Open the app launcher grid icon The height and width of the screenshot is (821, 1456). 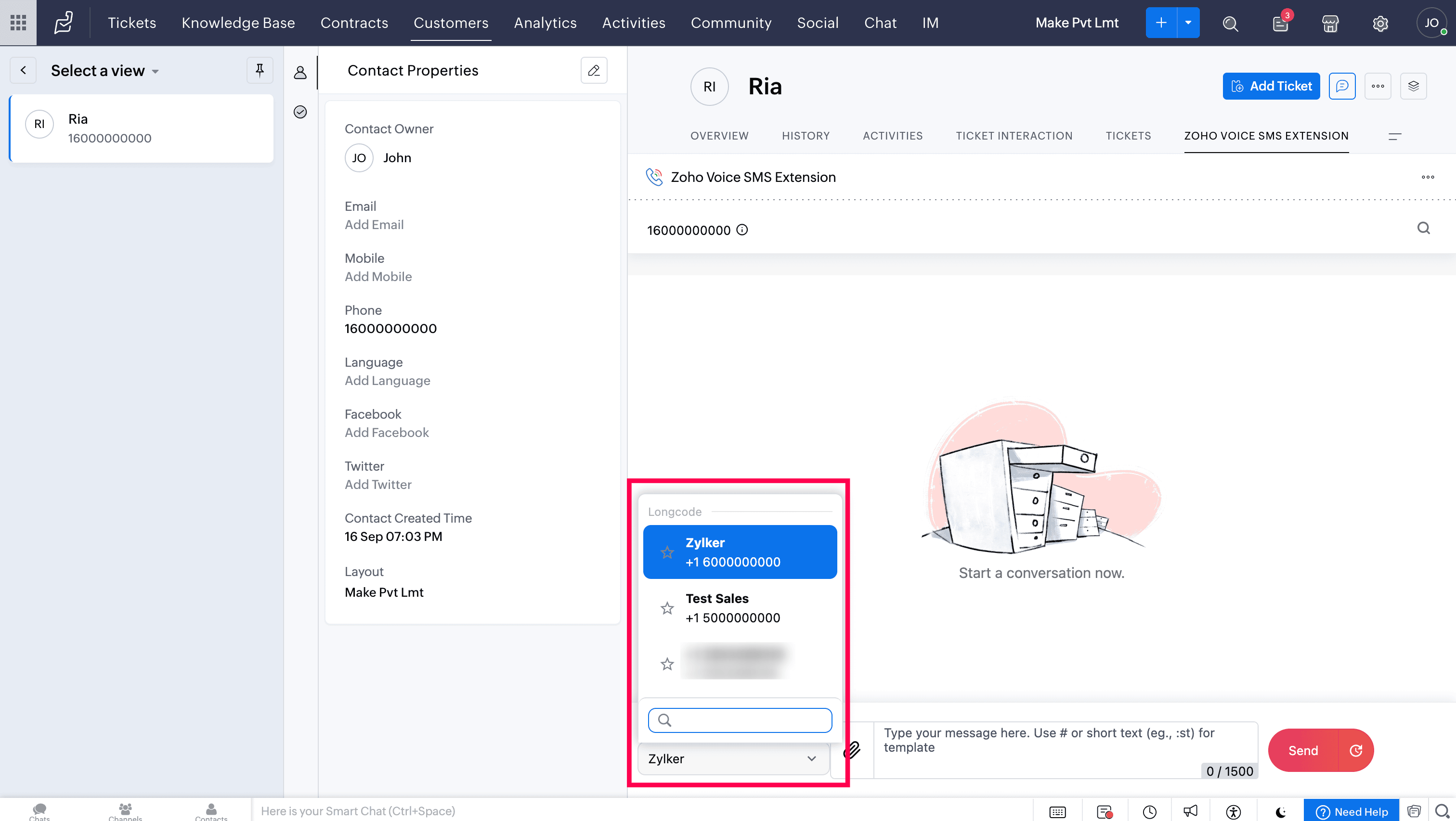[18, 23]
